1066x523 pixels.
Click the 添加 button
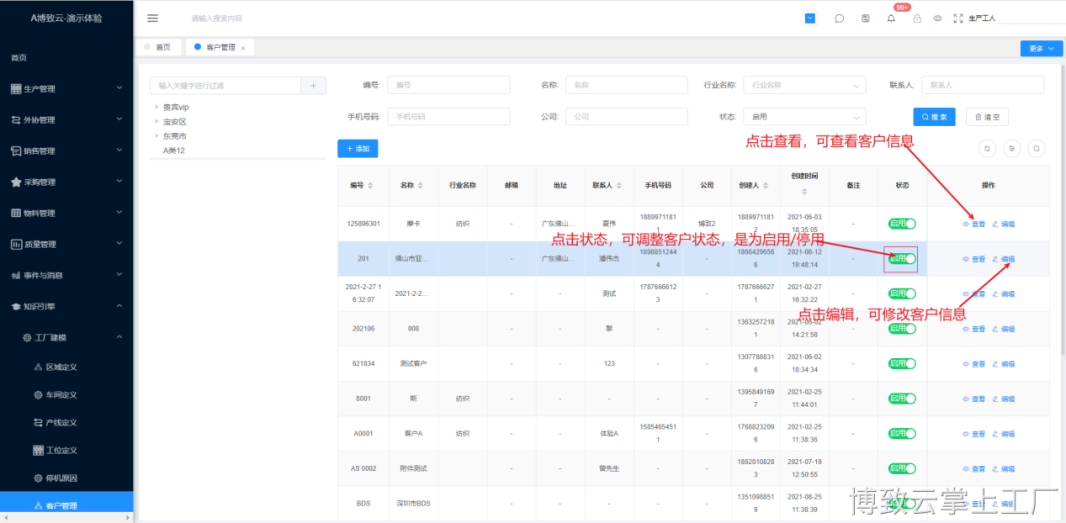point(358,148)
